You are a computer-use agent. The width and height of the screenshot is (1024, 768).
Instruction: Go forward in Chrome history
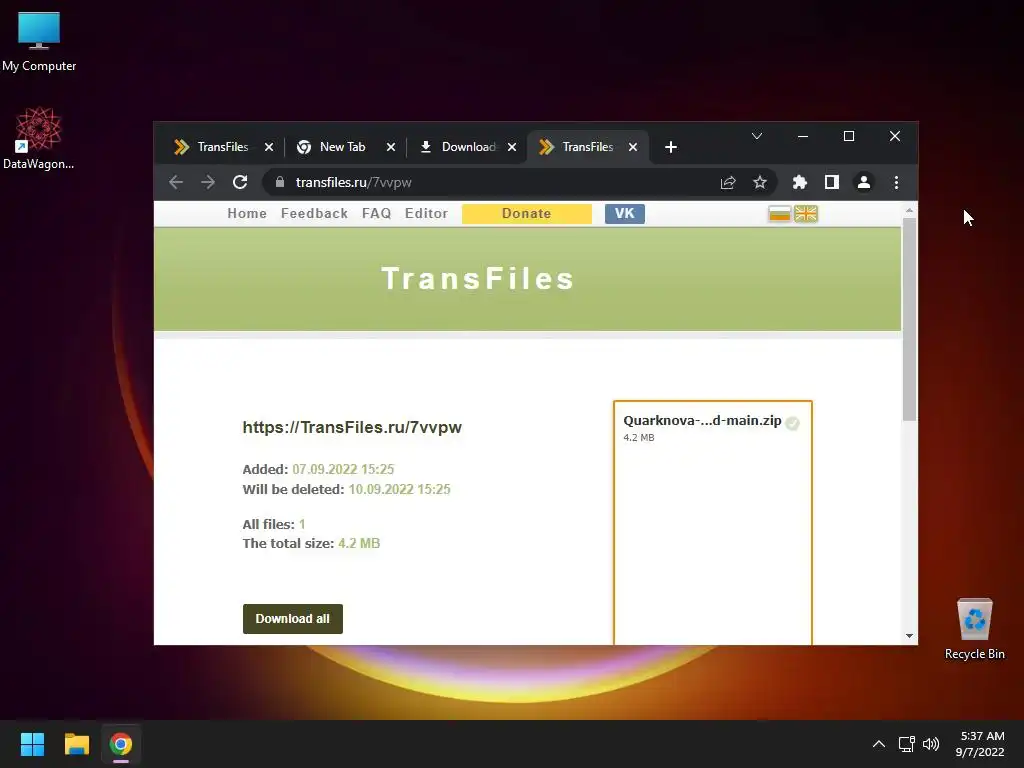pyautogui.click(x=208, y=182)
